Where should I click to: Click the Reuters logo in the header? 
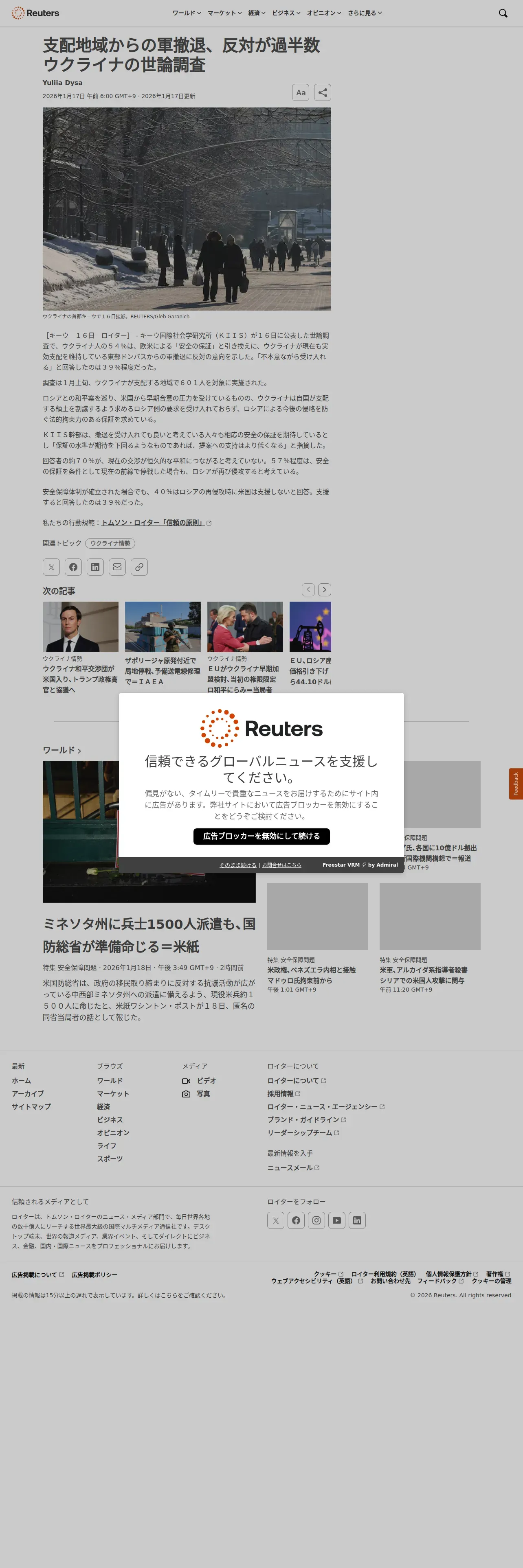pyautogui.click(x=35, y=13)
